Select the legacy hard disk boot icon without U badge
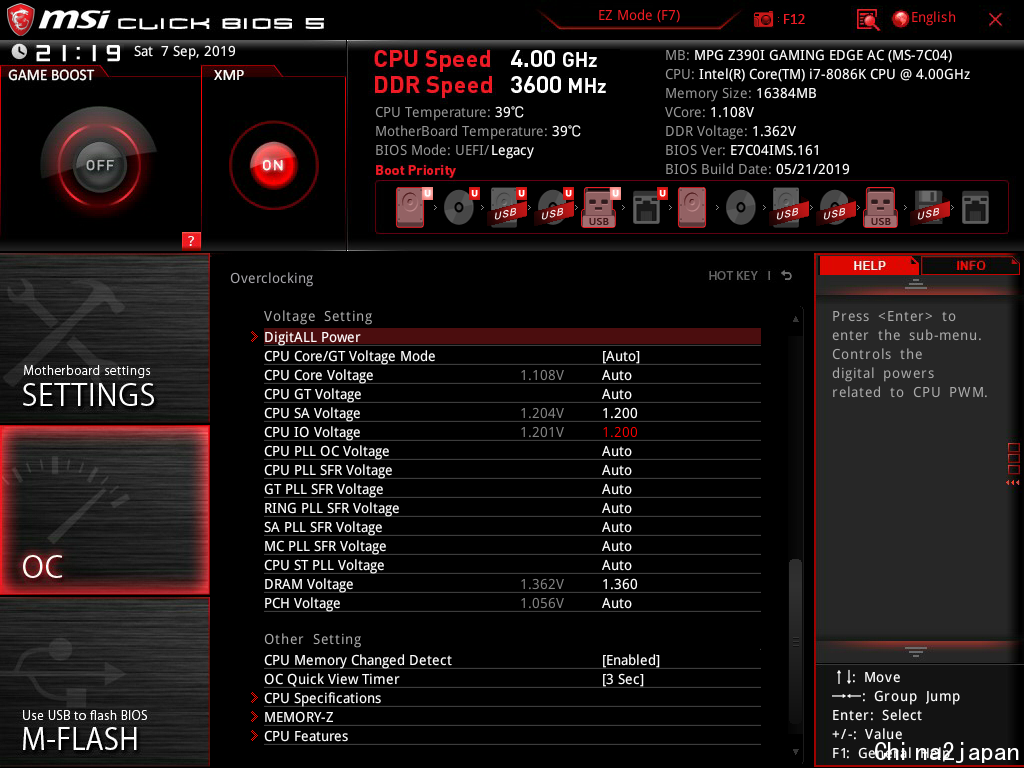Screen dimensions: 1024x768 pyautogui.click(x=692, y=207)
